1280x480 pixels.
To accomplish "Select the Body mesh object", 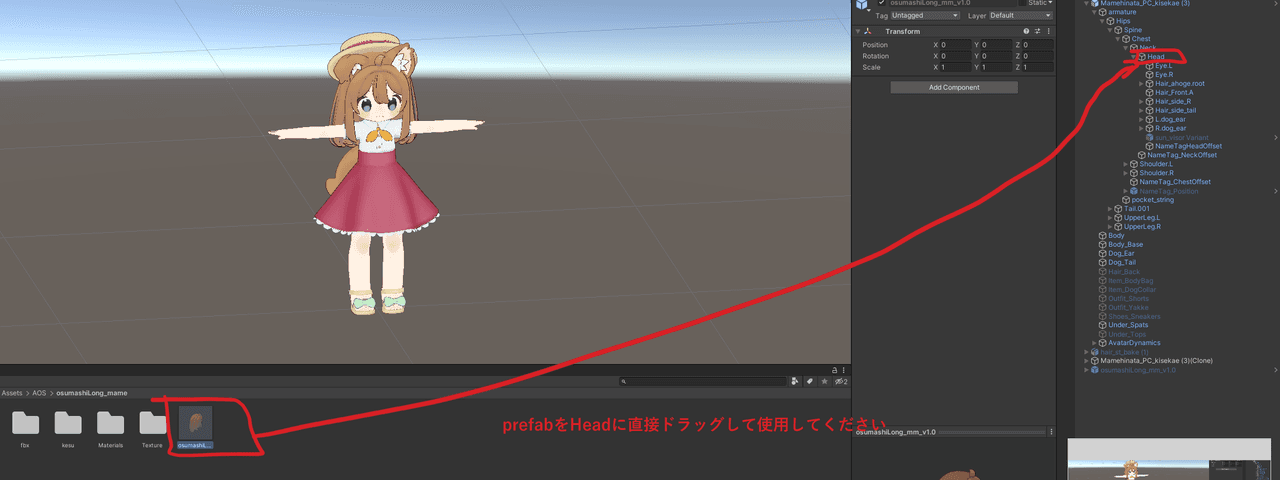I will (1116, 236).
